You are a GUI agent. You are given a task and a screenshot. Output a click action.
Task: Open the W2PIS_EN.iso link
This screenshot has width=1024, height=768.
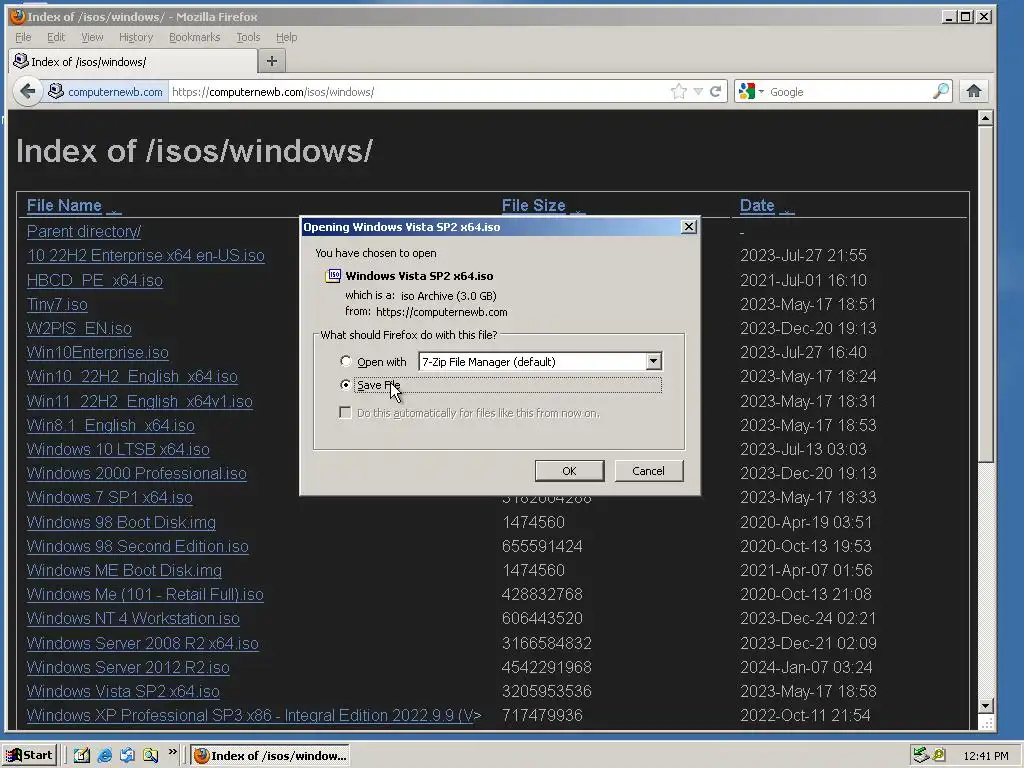click(x=79, y=328)
